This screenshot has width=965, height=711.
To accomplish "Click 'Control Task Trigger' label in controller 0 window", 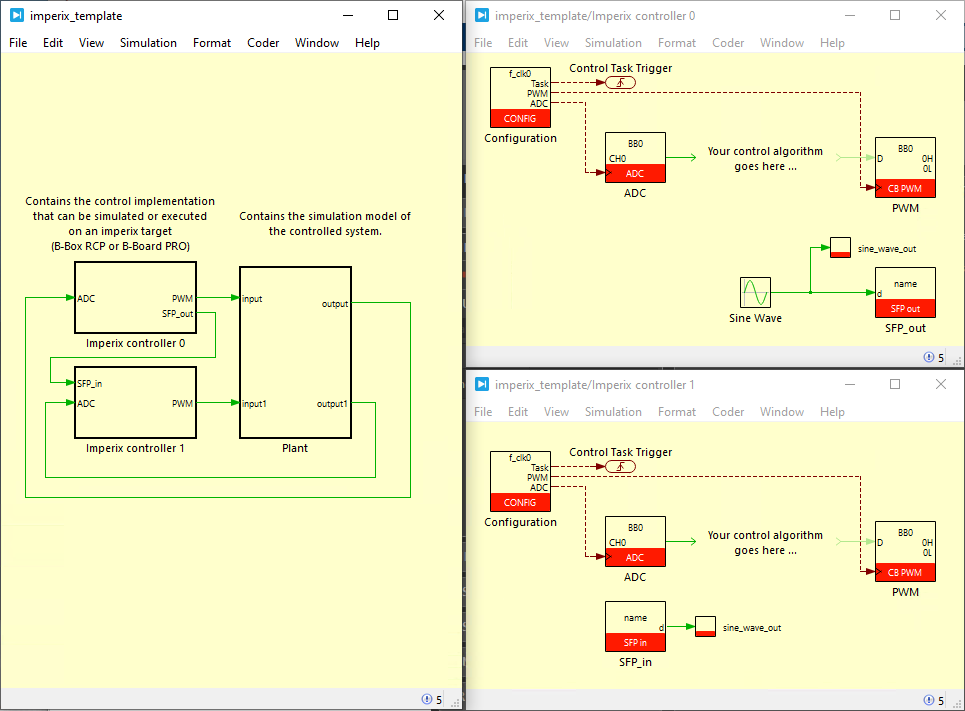I will [620, 68].
